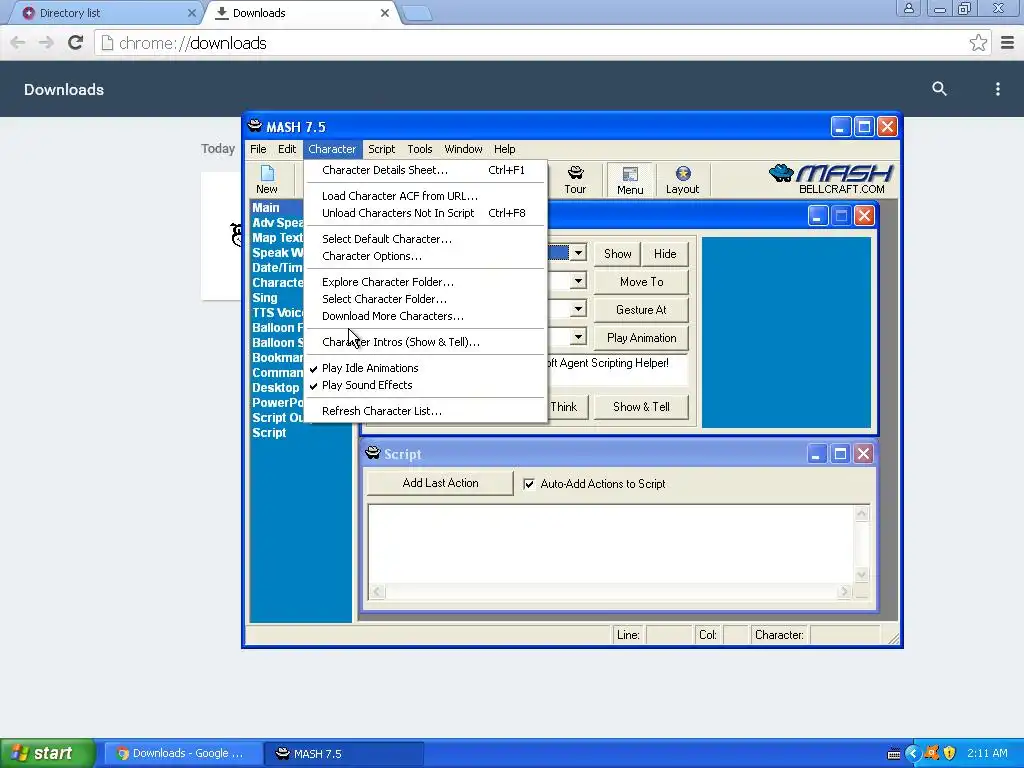Toggle Auto-Add Actions to Script checkbox
1024x768 pixels.
pos(529,484)
